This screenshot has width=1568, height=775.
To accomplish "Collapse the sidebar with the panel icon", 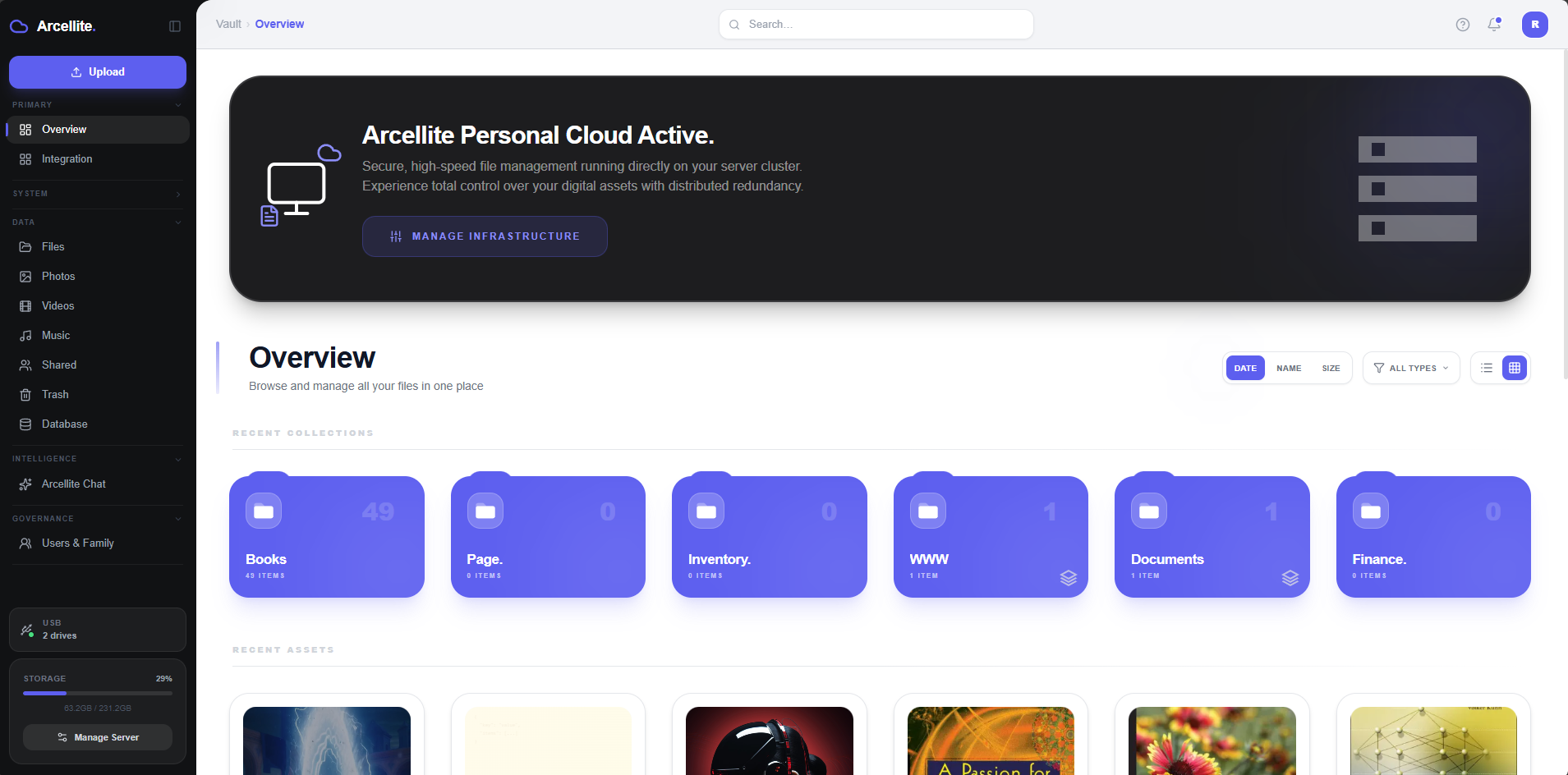I will pyautogui.click(x=175, y=25).
